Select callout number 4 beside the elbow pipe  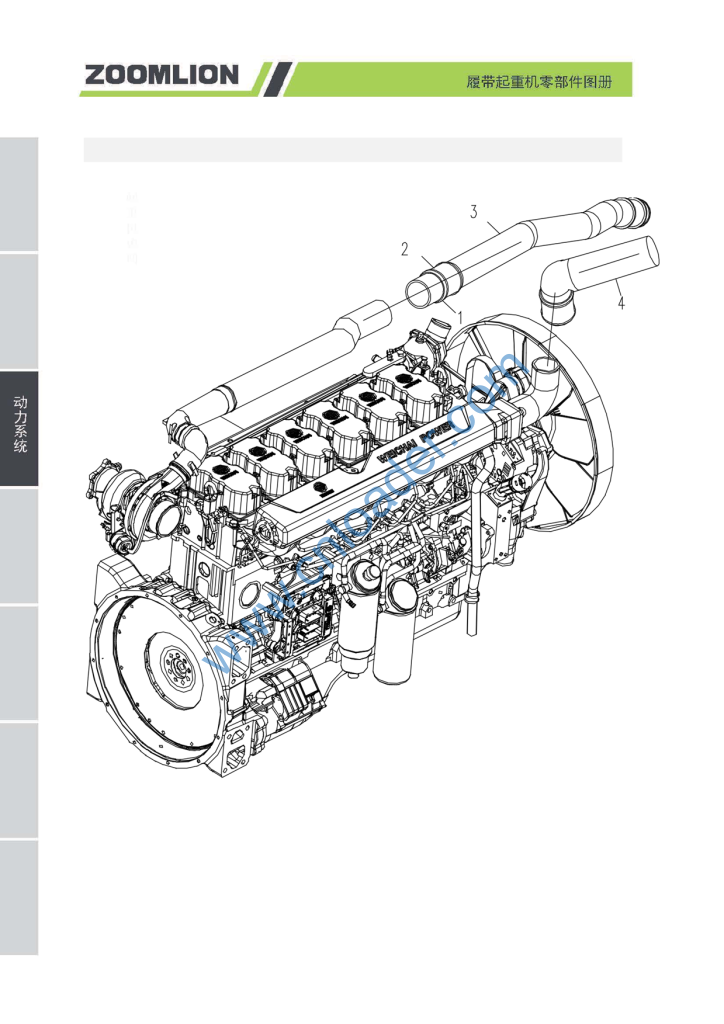click(620, 303)
